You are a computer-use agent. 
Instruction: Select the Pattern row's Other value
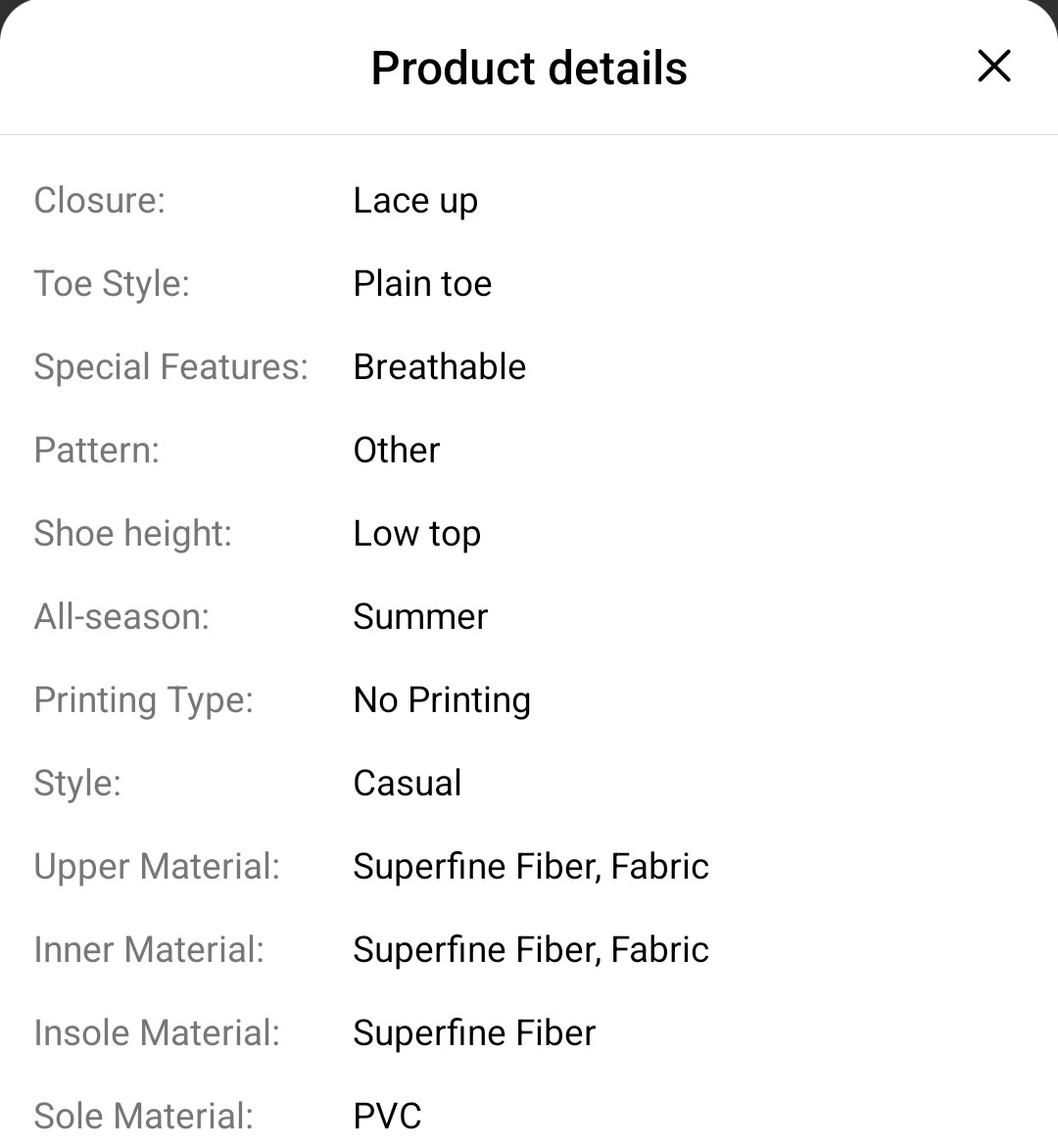coord(396,451)
